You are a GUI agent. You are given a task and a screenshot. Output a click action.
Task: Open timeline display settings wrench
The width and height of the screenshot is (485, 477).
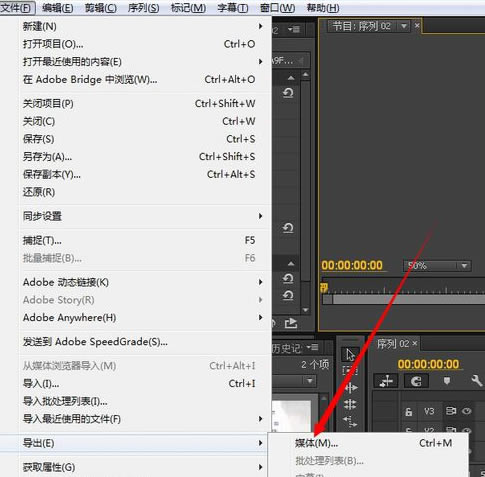(x=477, y=380)
